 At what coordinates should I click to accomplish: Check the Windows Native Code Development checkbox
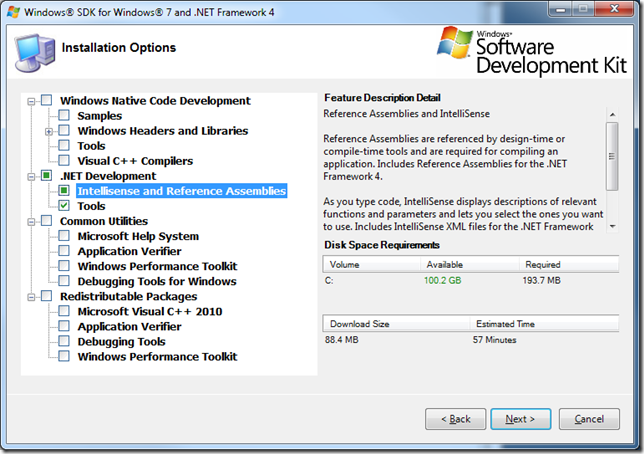tap(46, 100)
